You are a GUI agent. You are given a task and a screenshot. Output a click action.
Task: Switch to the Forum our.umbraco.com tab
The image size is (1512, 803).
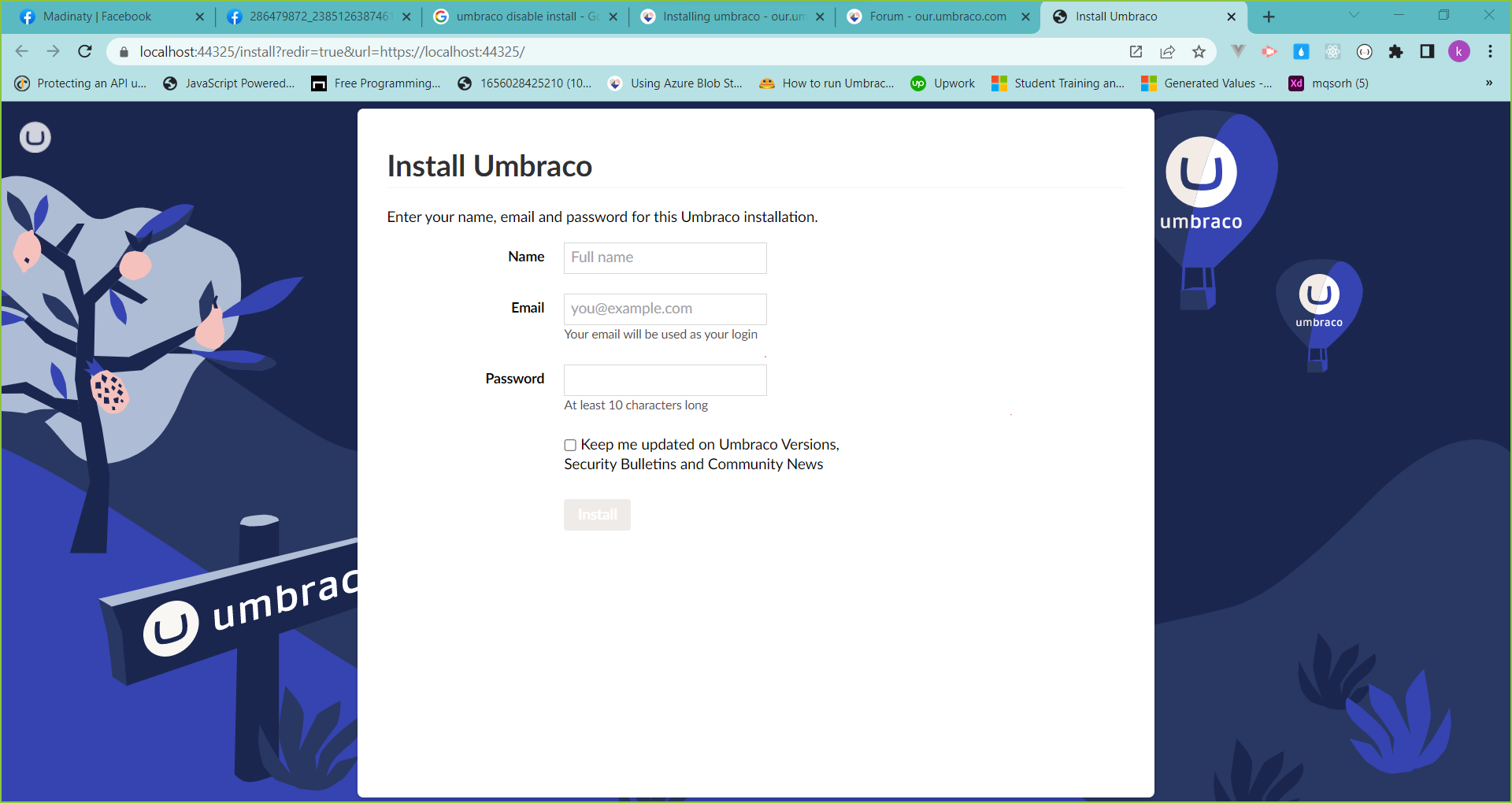point(937,17)
